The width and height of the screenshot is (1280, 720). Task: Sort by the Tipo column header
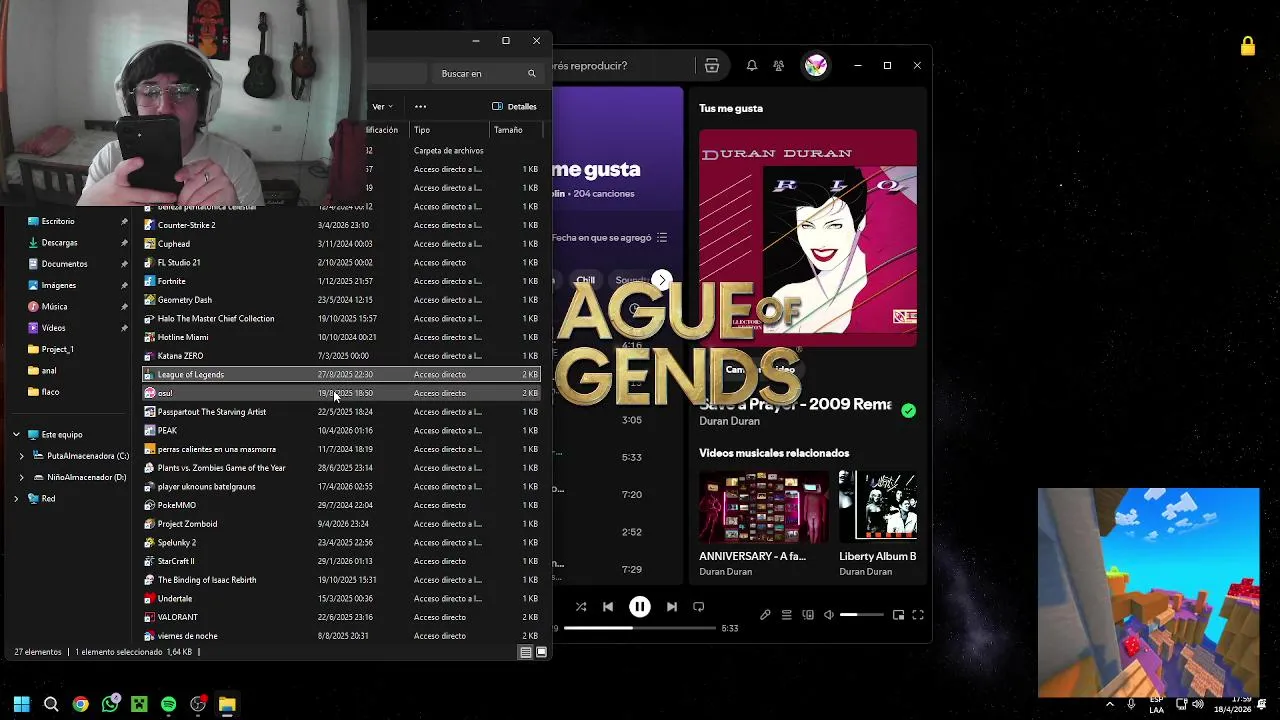click(450, 130)
